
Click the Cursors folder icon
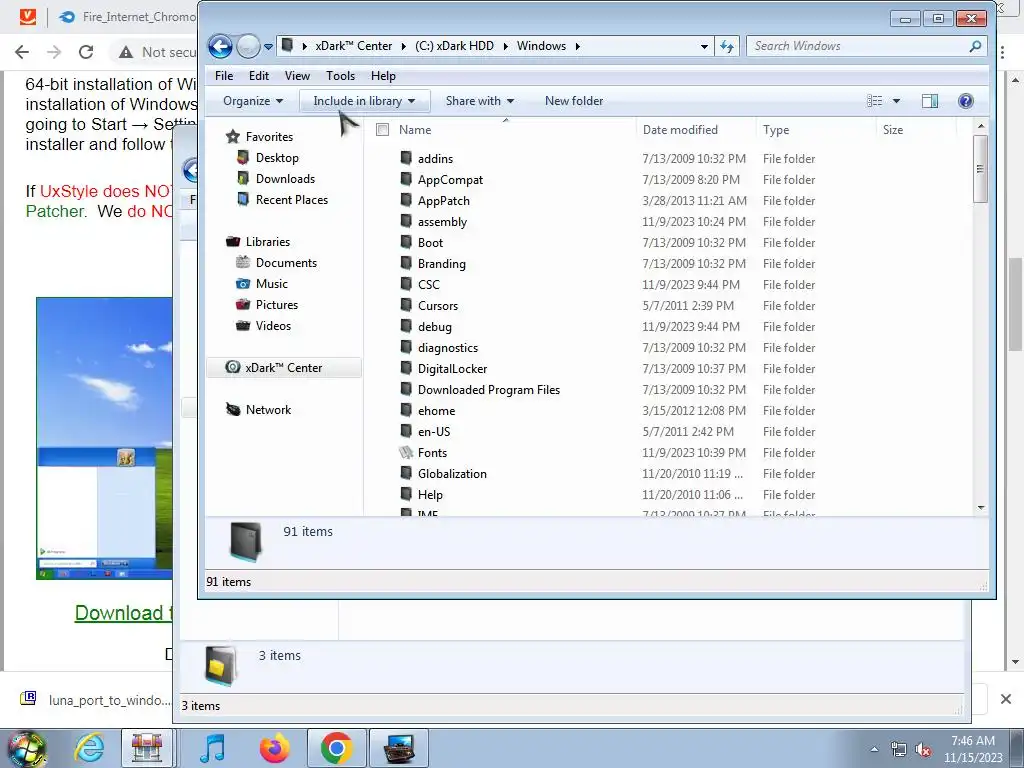tap(406, 305)
